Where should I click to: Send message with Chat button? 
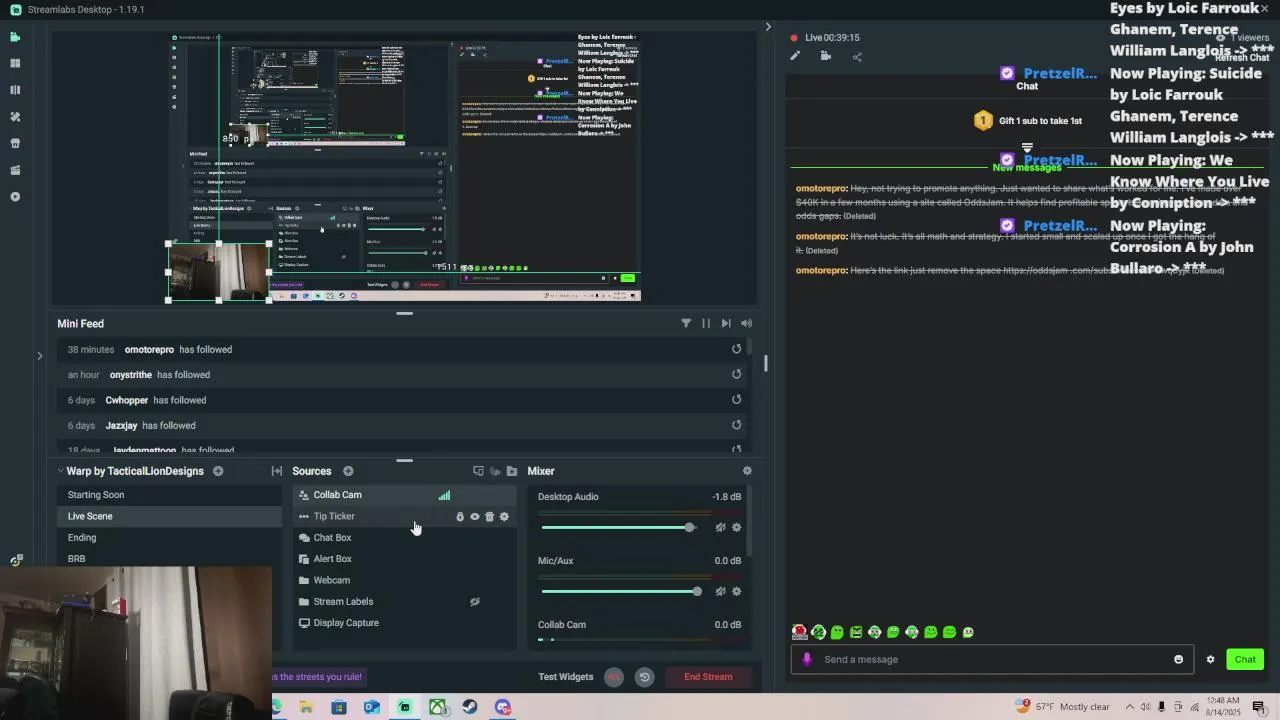pos(1245,659)
